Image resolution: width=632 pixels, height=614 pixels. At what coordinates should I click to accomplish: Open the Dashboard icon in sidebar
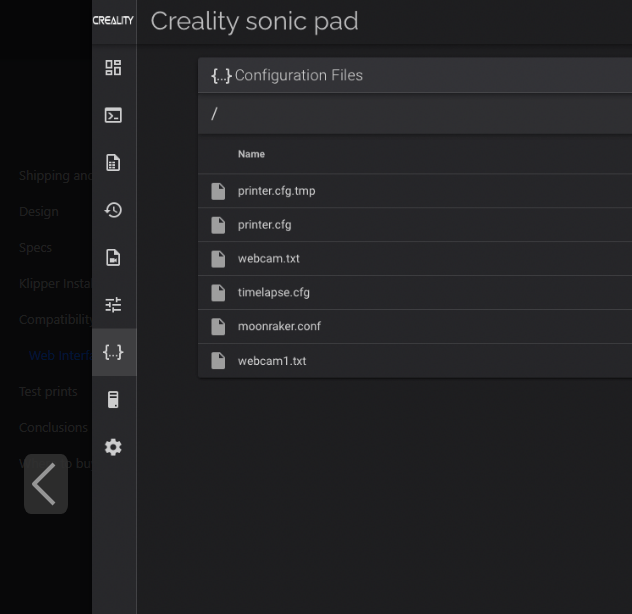point(113,68)
